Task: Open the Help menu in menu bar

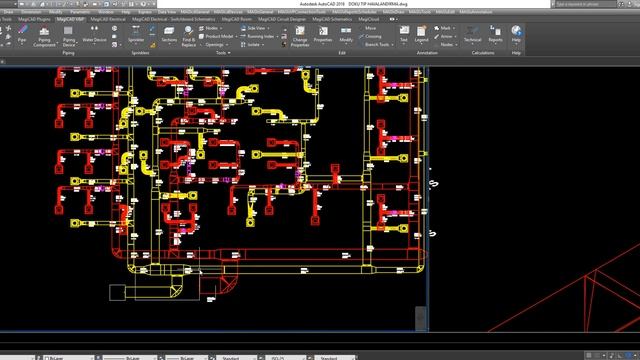Action: click(x=126, y=12)
